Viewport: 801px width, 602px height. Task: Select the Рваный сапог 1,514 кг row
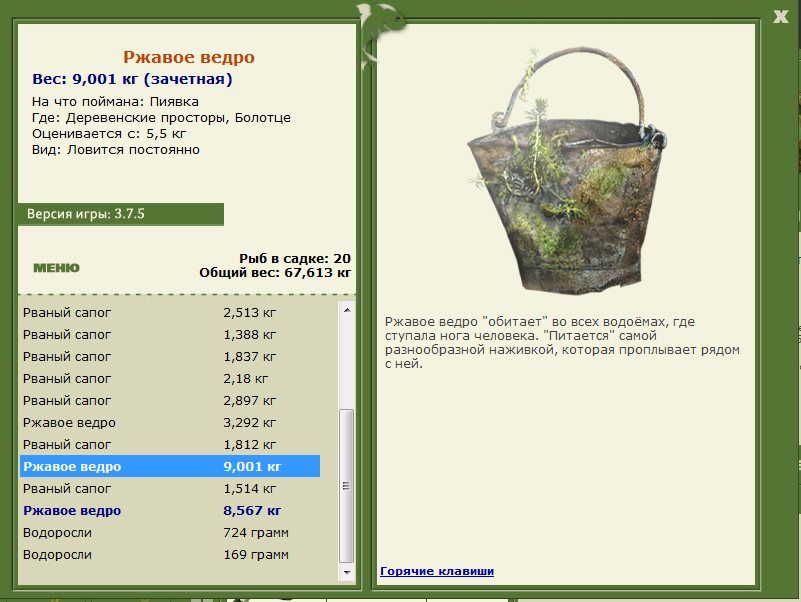pos(170,488)
